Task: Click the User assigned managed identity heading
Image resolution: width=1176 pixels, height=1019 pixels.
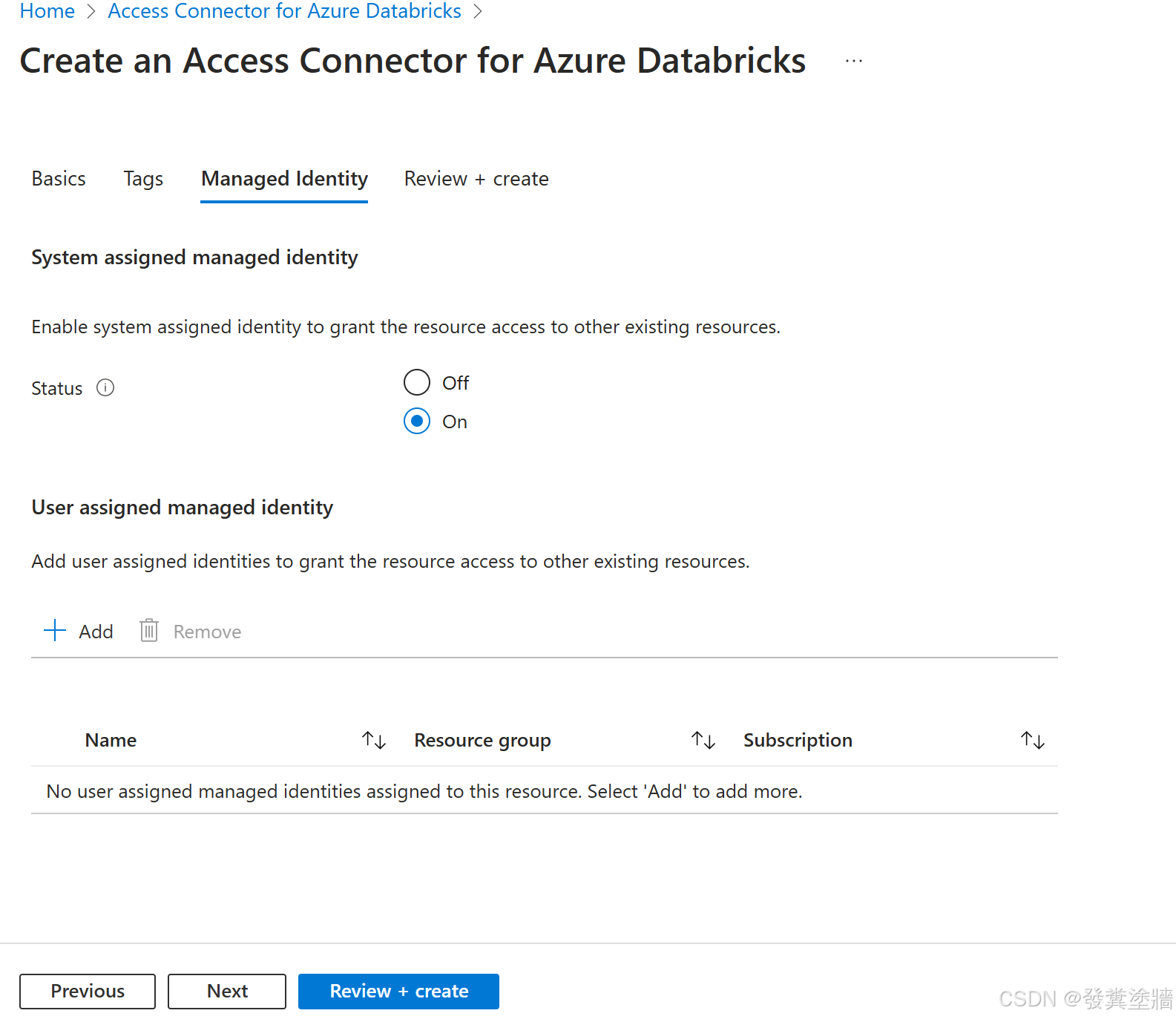Action: coord(182,508)
